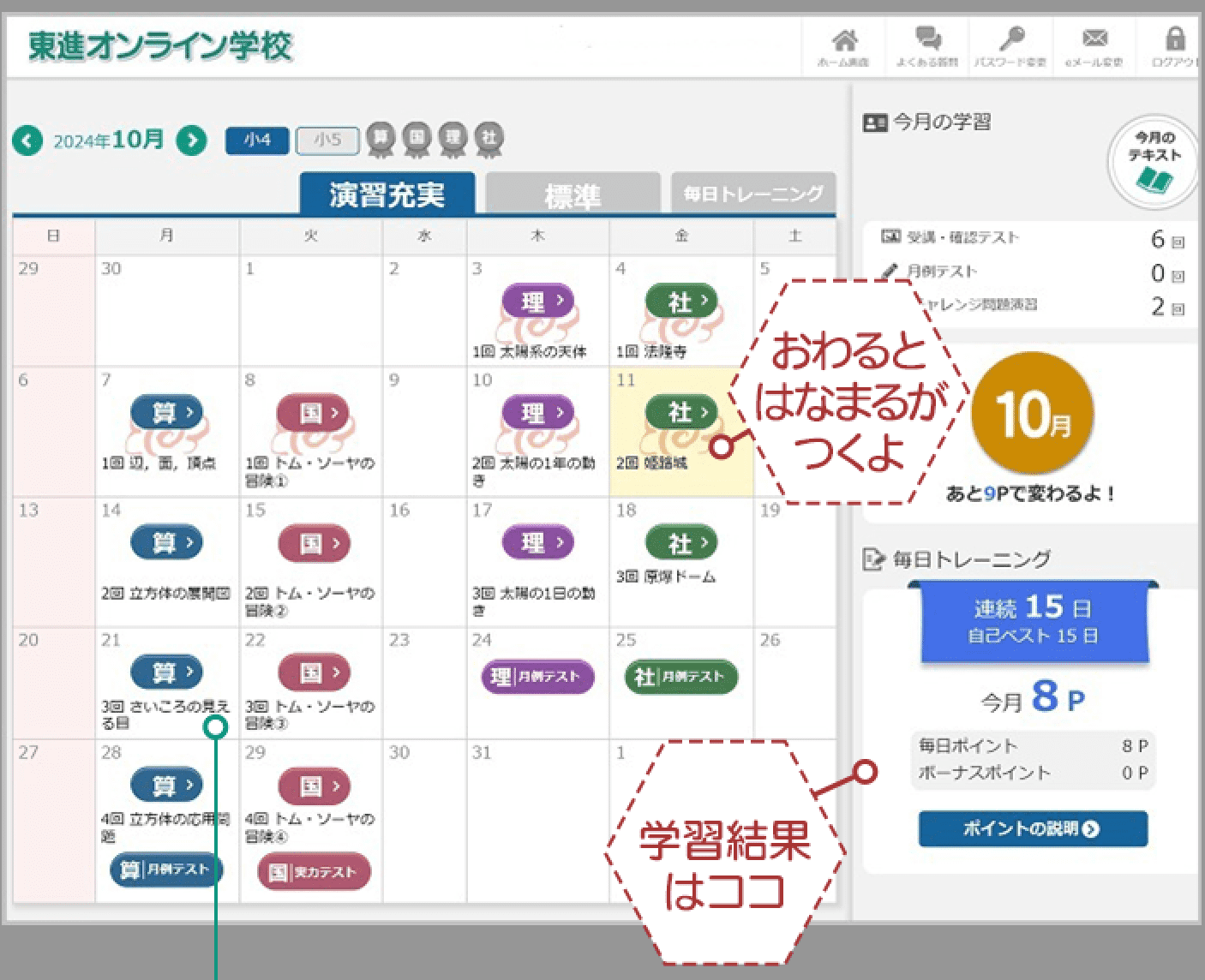Switch grade to 小4
The image size is (1205, 980).
coord(257,140)
